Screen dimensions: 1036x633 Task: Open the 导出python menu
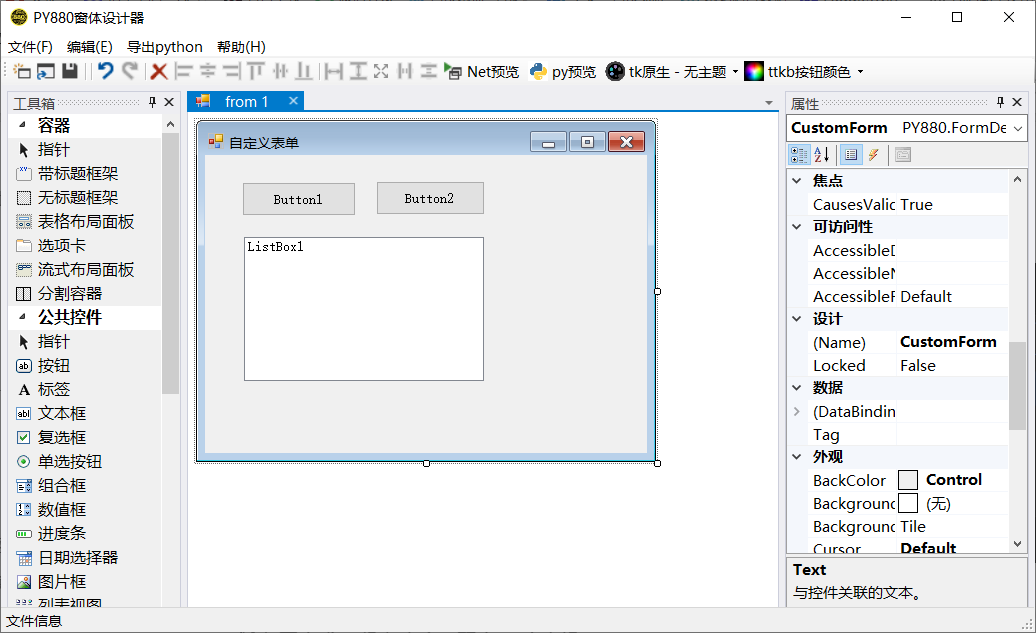164,47
